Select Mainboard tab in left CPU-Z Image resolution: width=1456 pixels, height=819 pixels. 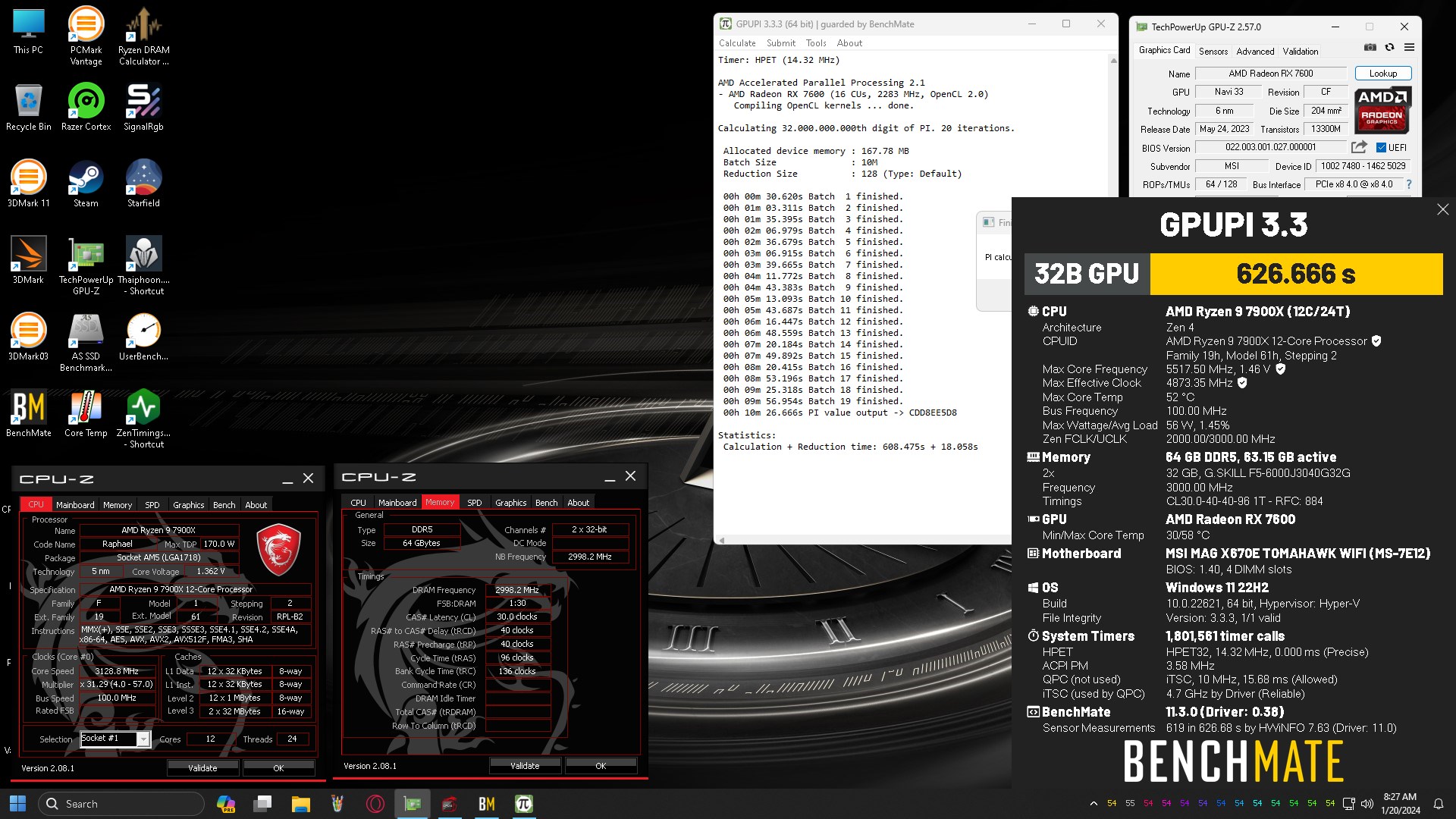point(75,505)
